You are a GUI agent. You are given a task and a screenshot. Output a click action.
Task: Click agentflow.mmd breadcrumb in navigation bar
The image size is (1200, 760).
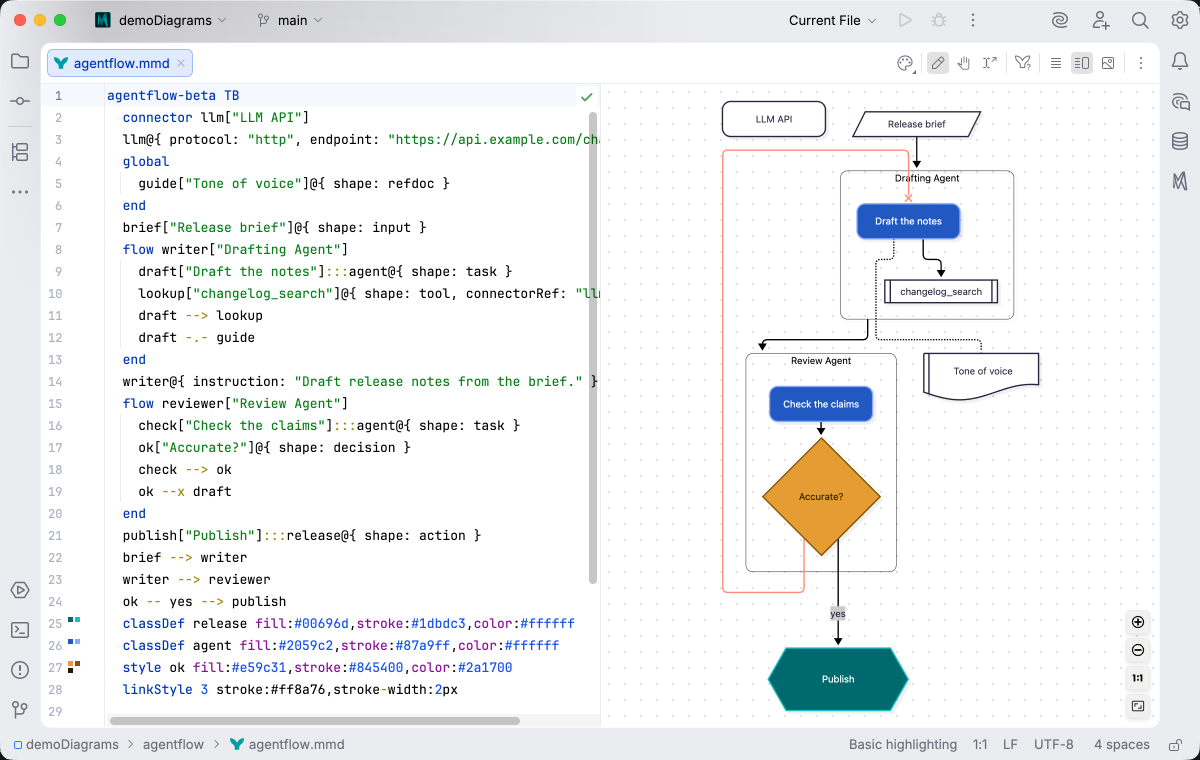point(287,744)
